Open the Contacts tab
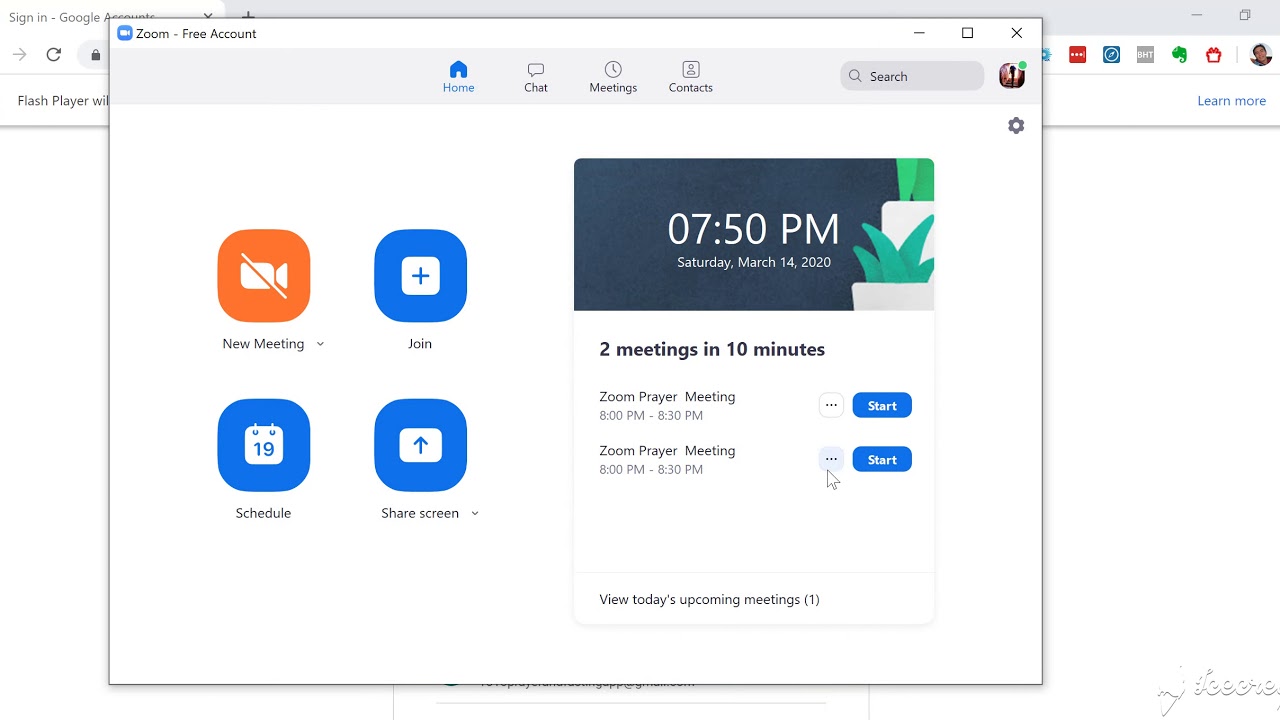This screenshot has height=720, width=1280. click(691, 77)
